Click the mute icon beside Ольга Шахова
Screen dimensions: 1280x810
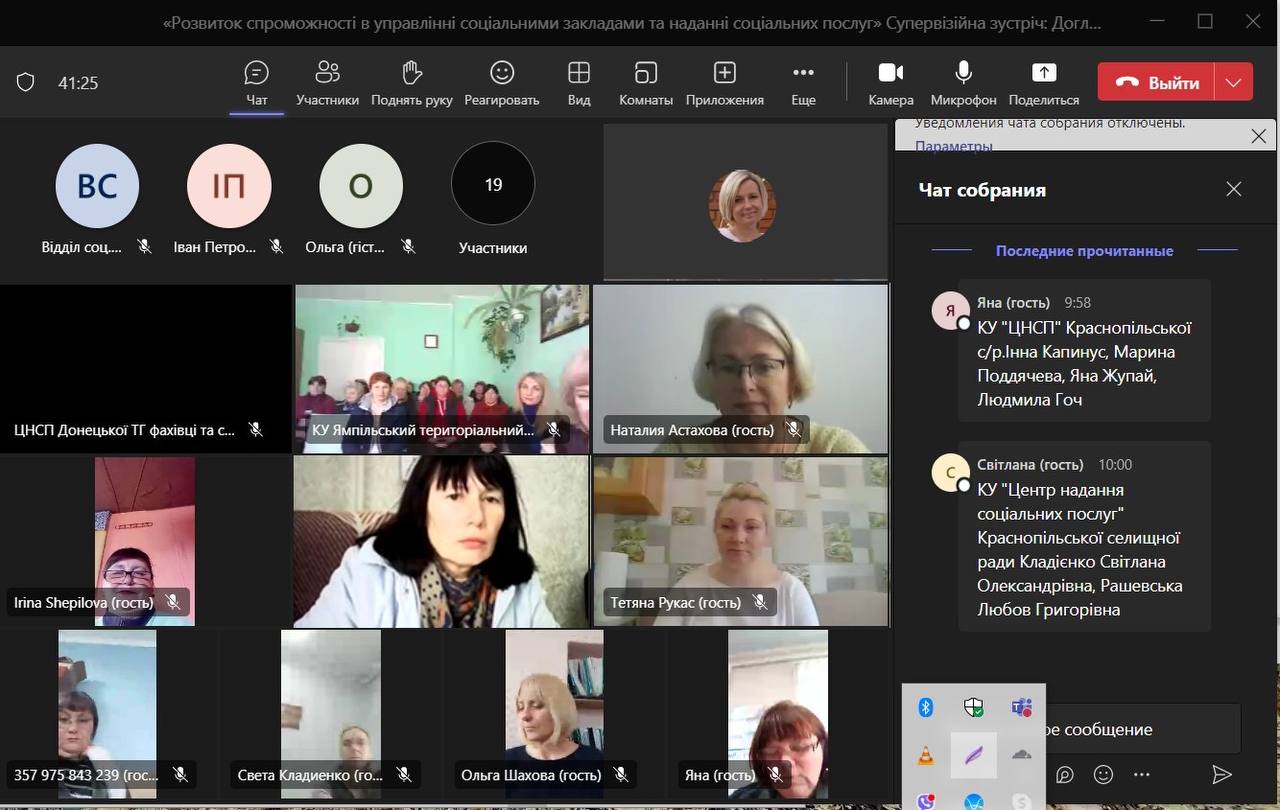[620, 774]
